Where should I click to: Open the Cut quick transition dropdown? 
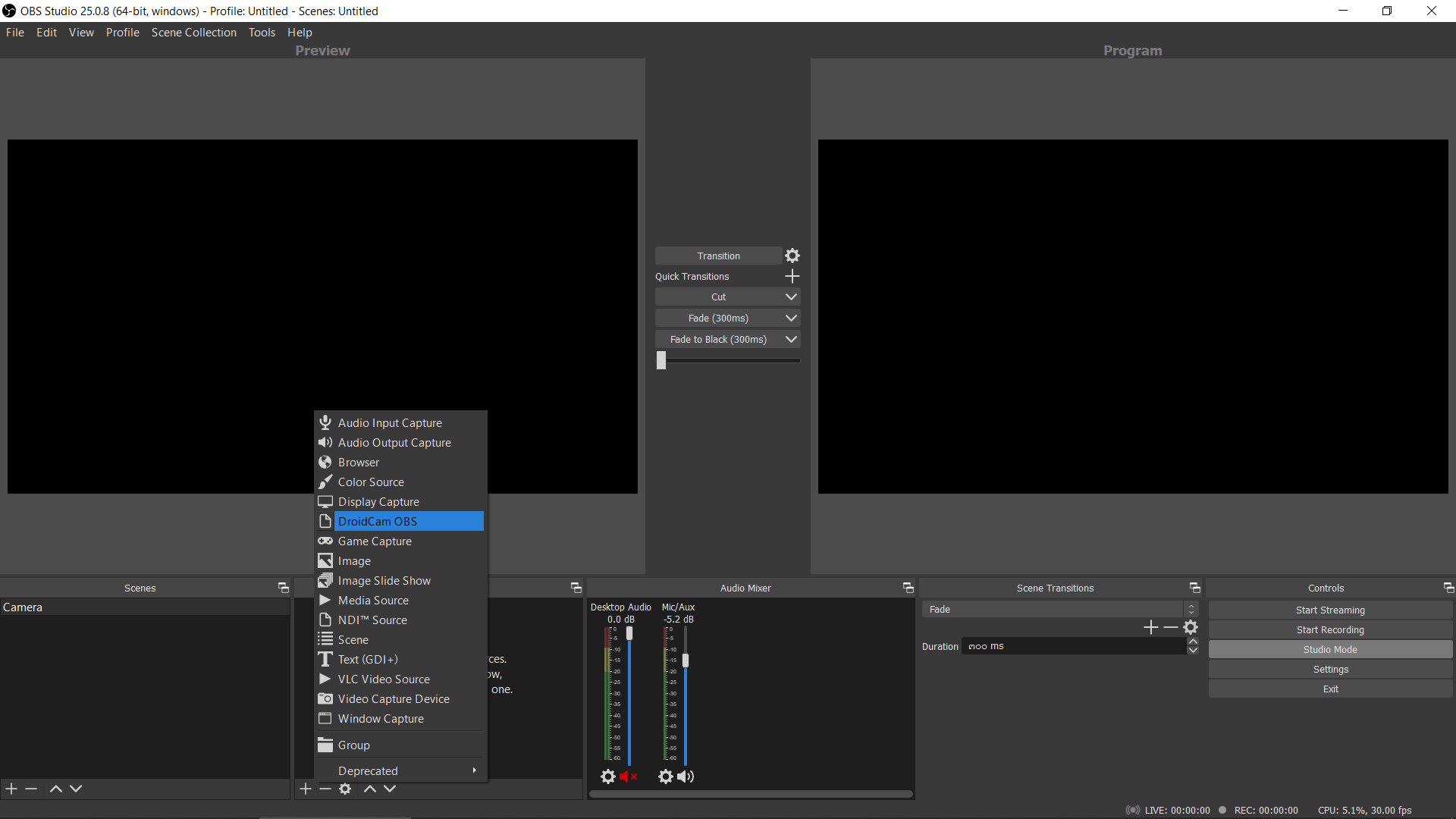point(792,297)
